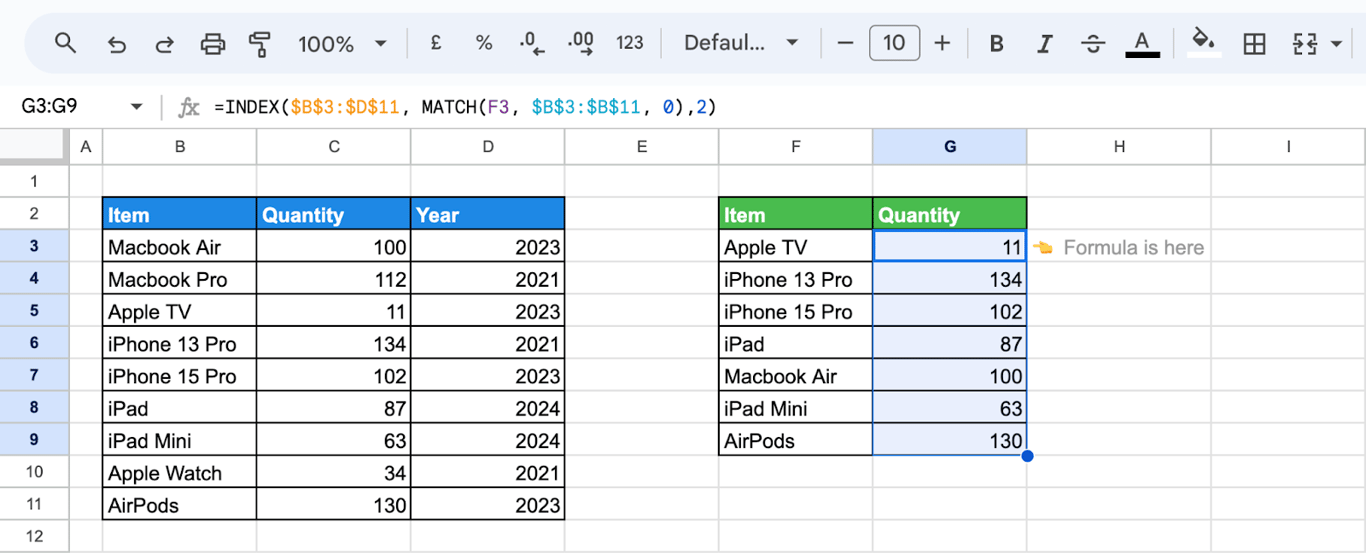Select column I header
This screenshot has width=1366, height=553.
coord(1288,147)
